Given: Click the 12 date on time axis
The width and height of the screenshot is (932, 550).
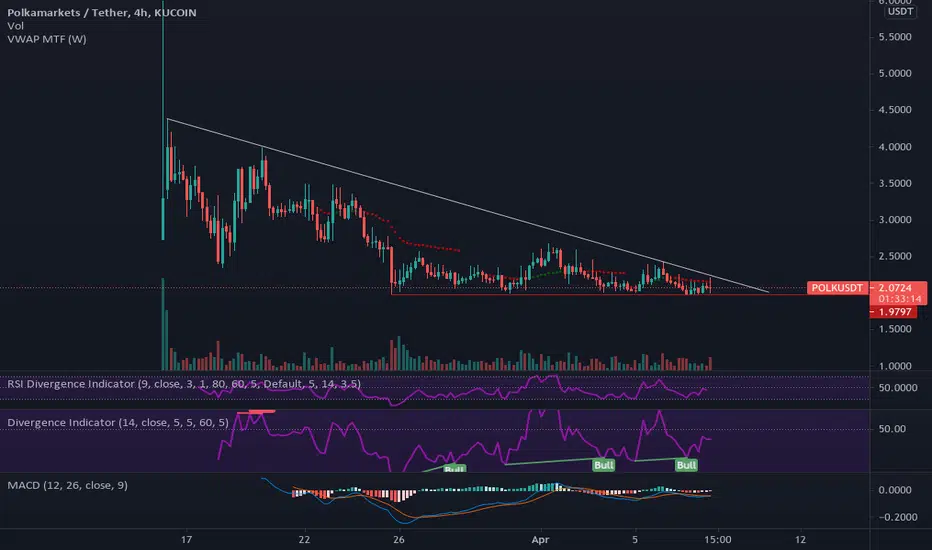Looking at the screenshot, I should click(801, 539).
